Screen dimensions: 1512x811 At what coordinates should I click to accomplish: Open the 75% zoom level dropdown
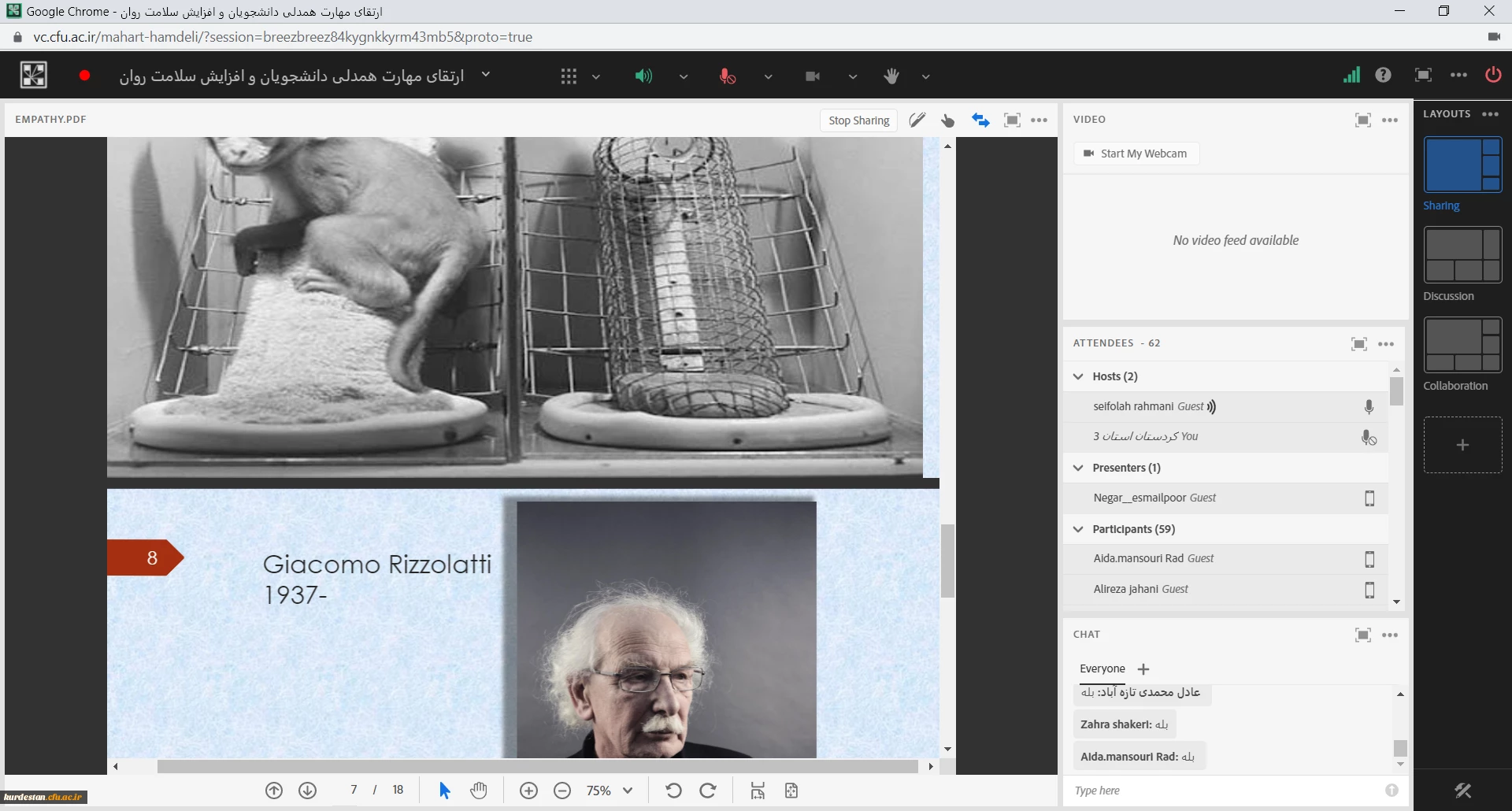628,791
